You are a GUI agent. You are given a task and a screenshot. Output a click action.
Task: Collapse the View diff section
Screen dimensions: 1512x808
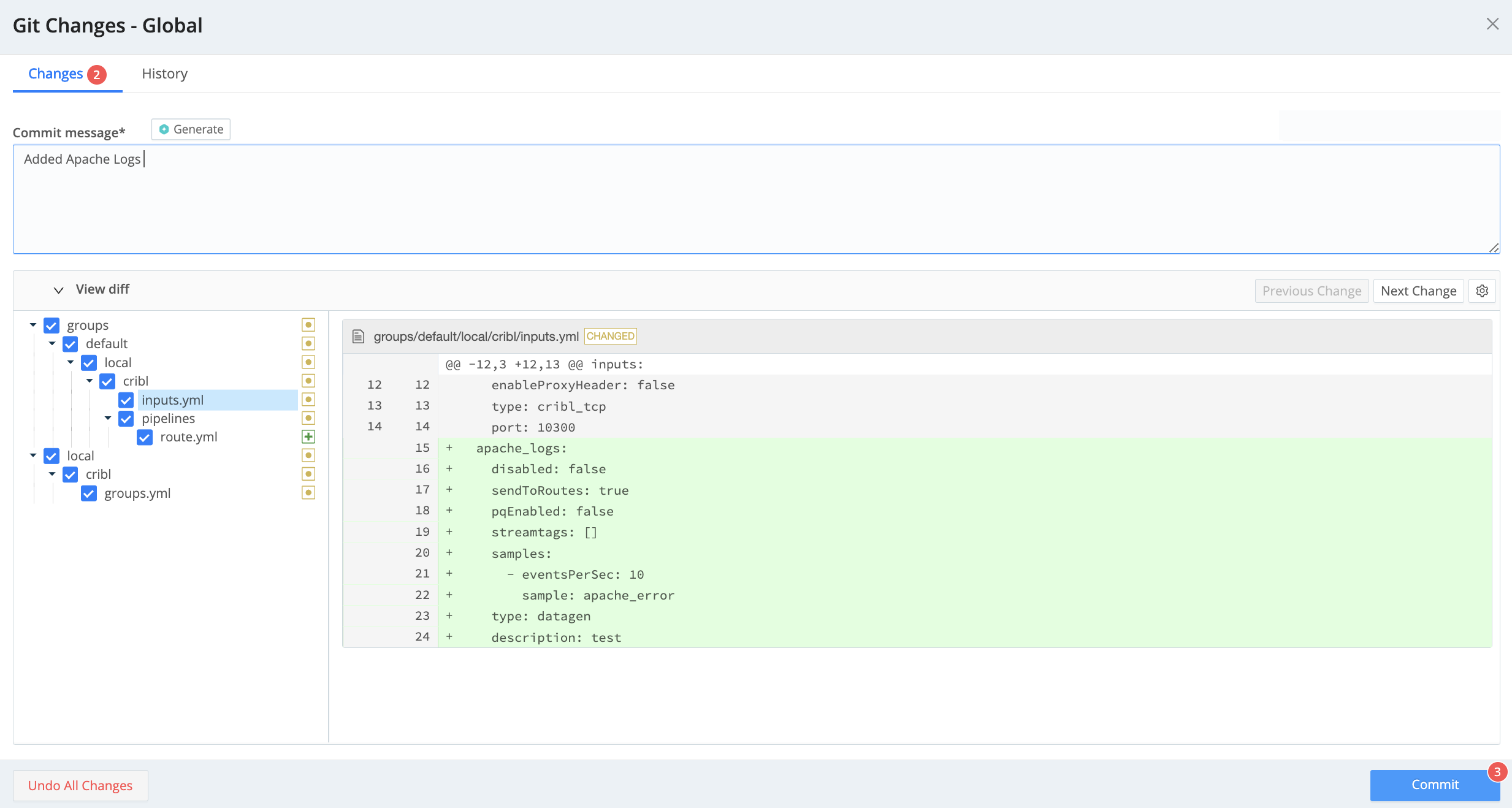click(58, 290)
